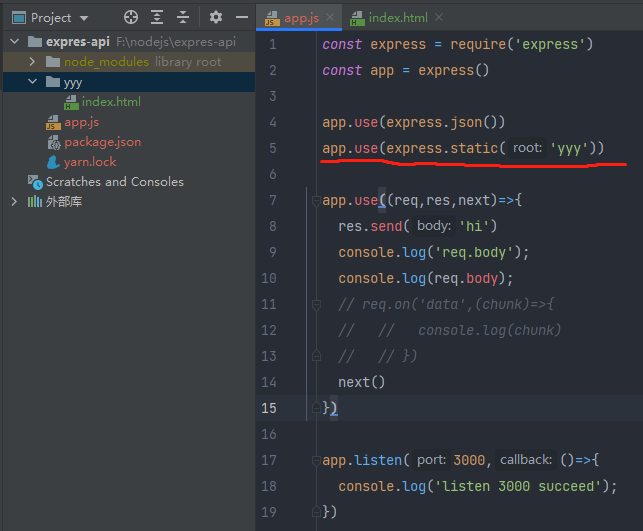Click fold end marker at line 13
Screen dimensions: 643x531
(316, 356)
